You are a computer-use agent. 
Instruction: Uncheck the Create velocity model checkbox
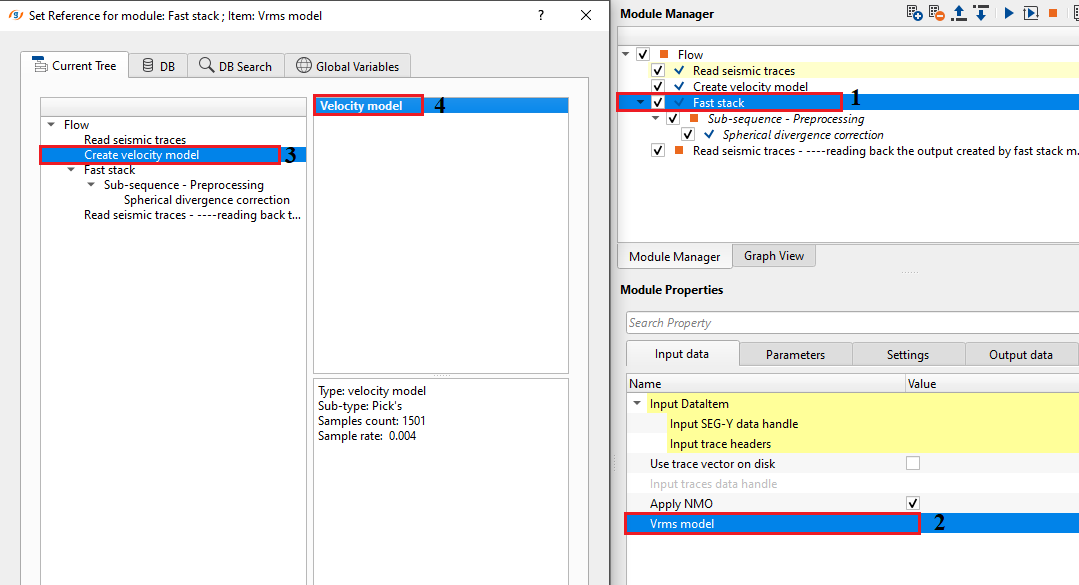pyautogui.click(x=658, y=86)
